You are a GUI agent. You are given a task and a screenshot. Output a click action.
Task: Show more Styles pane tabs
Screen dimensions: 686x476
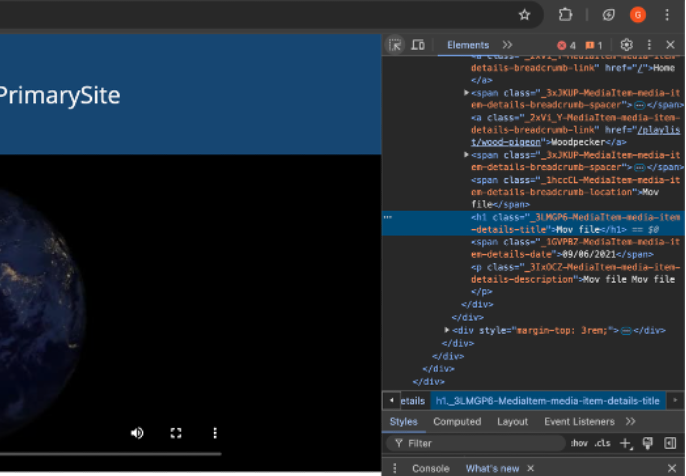pyautogui.click(x=630, y=422)
